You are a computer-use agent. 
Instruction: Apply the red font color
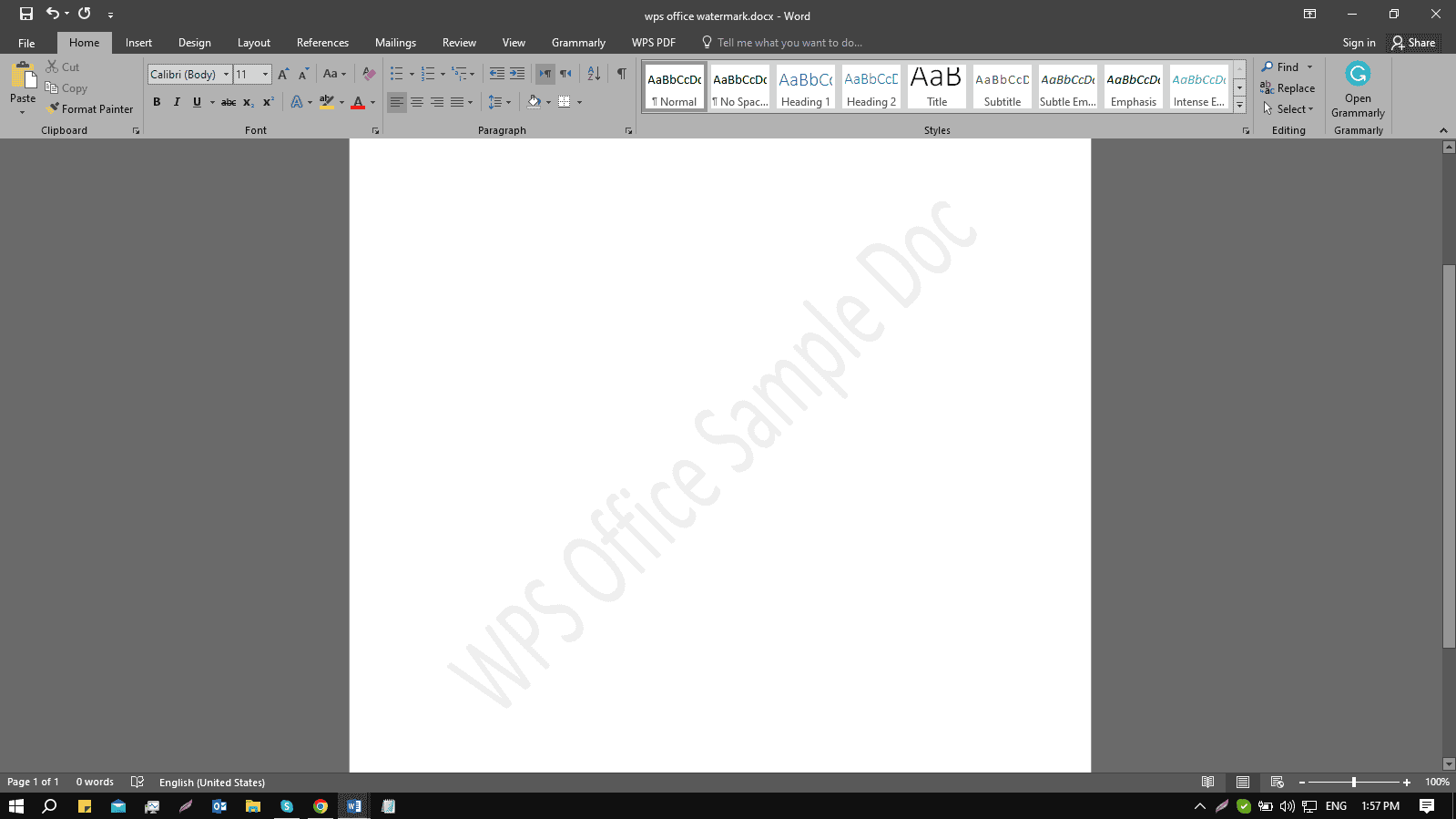[x=358, y=102]
